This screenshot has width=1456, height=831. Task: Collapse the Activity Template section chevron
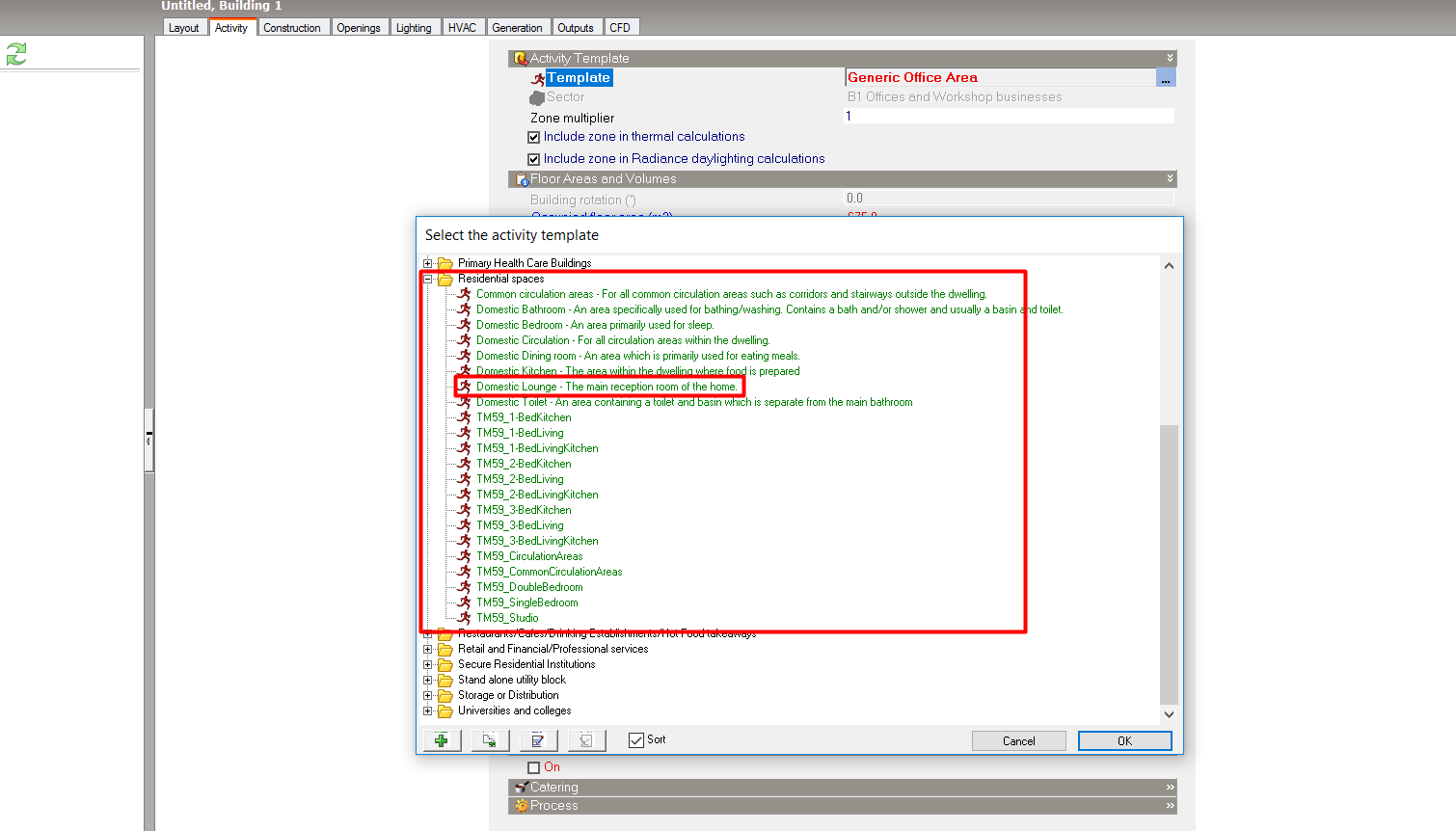[x=1170, y=58]
